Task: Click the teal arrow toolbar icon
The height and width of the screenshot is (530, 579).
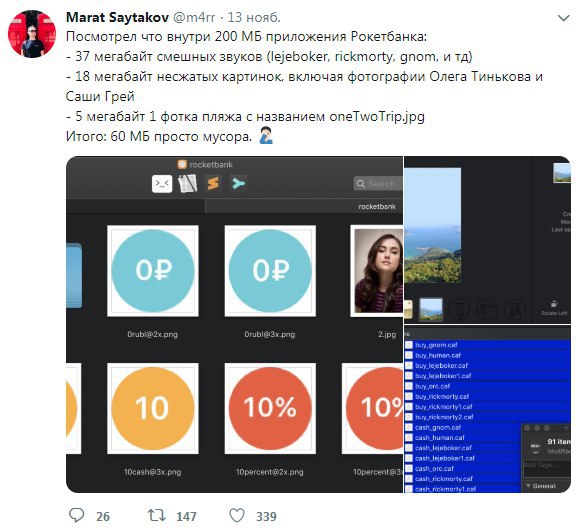Action: point(238,183)
